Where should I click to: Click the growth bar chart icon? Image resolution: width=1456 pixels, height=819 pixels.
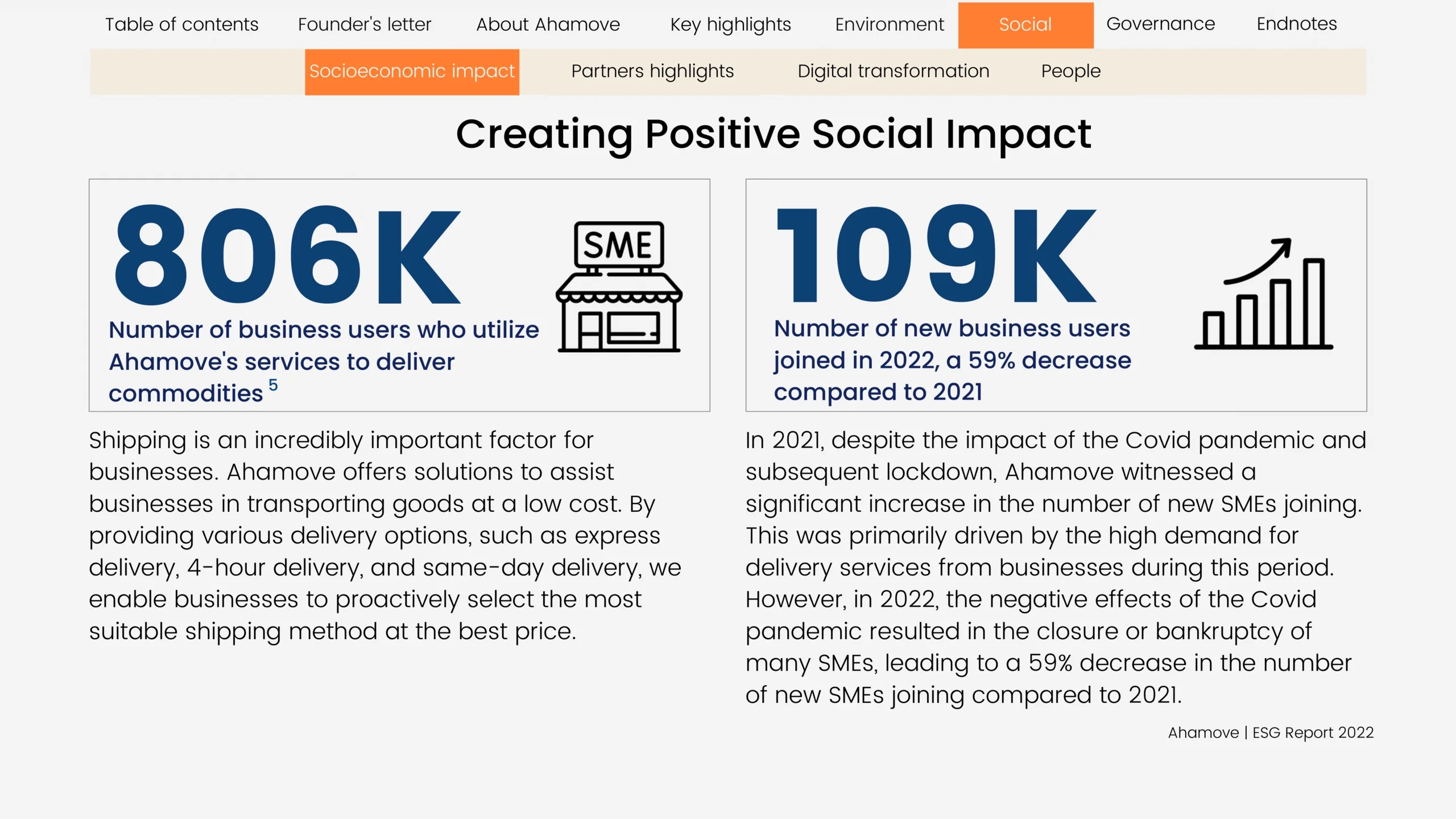coord(1264,293)
